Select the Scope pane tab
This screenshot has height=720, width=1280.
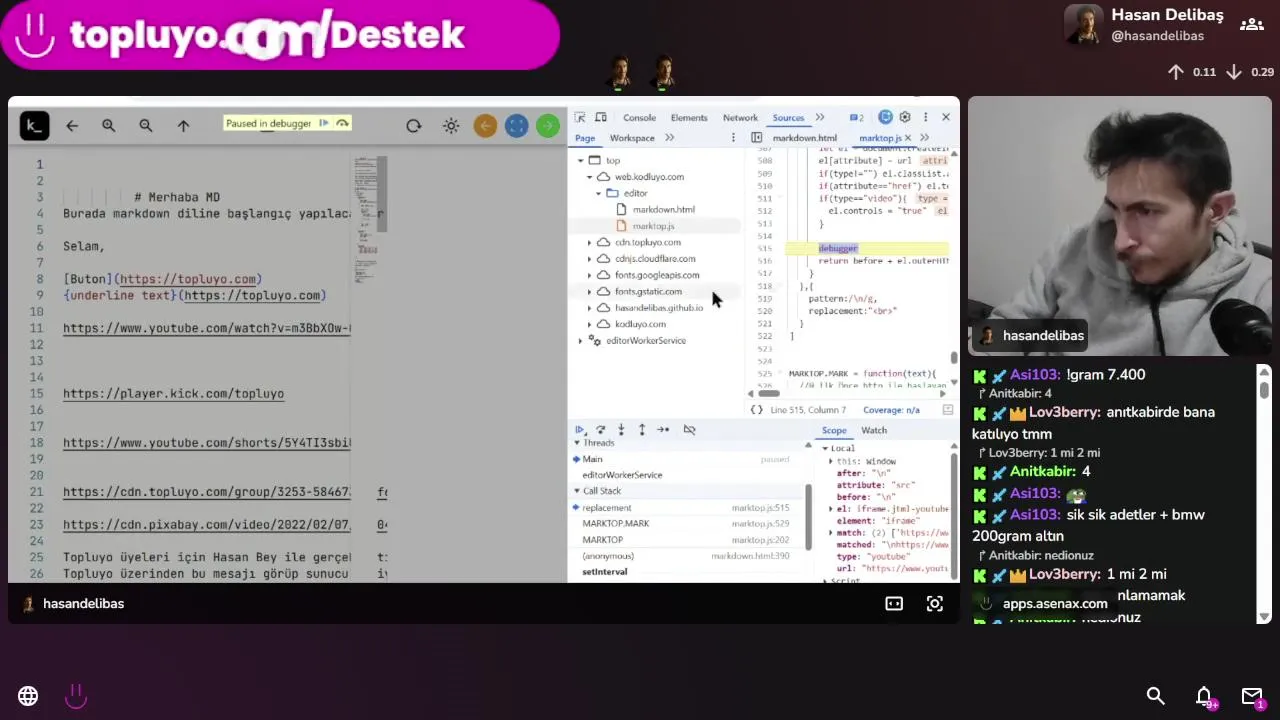click(x=834, y=431)
